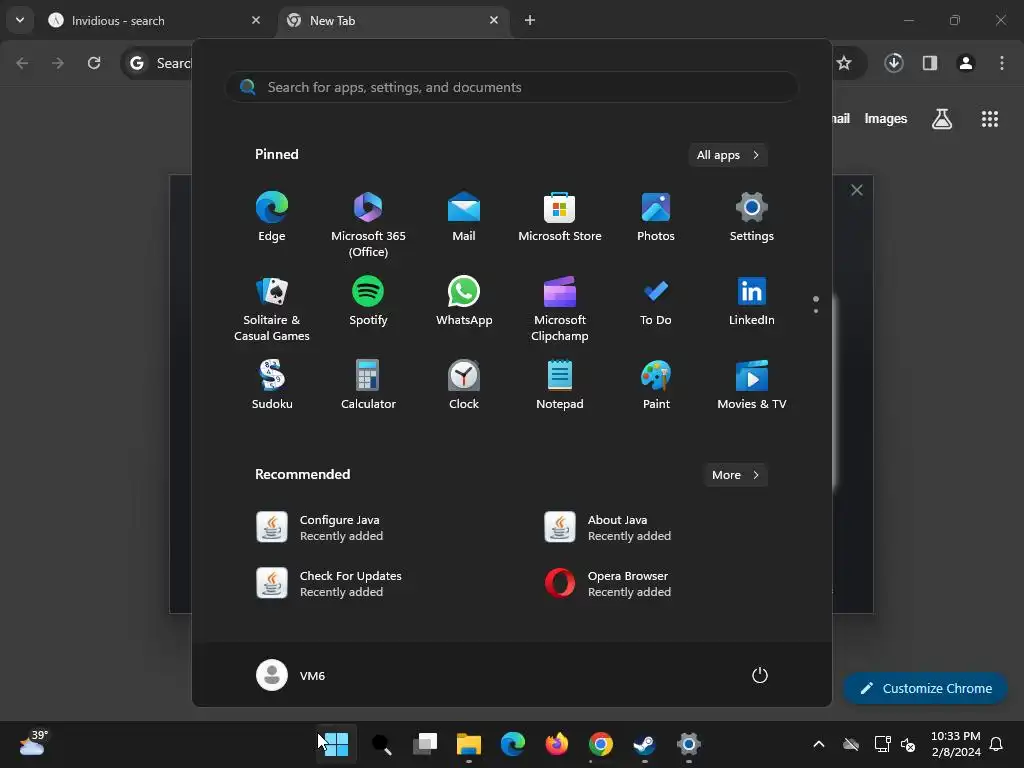Show hidden system tray icons
This screenshot has width=1024, height=768.
[x=818, y=744]
